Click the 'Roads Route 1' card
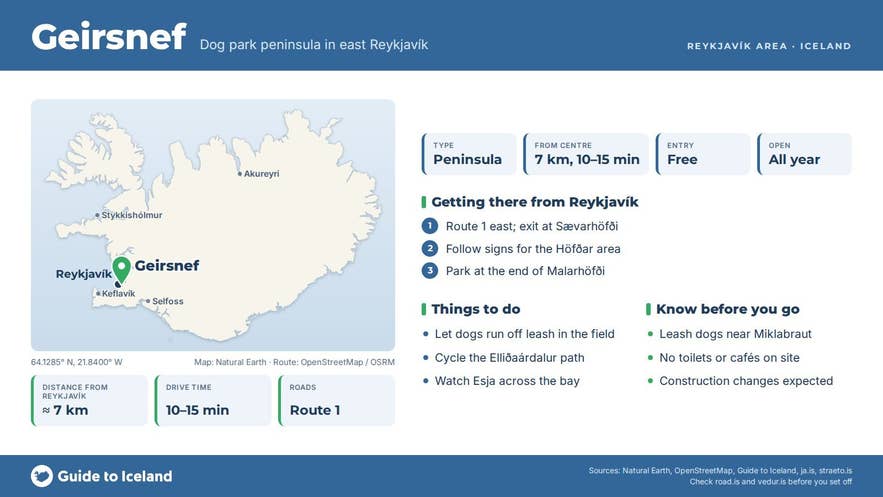The image size is (883, 497). click(x=337, y=400)
